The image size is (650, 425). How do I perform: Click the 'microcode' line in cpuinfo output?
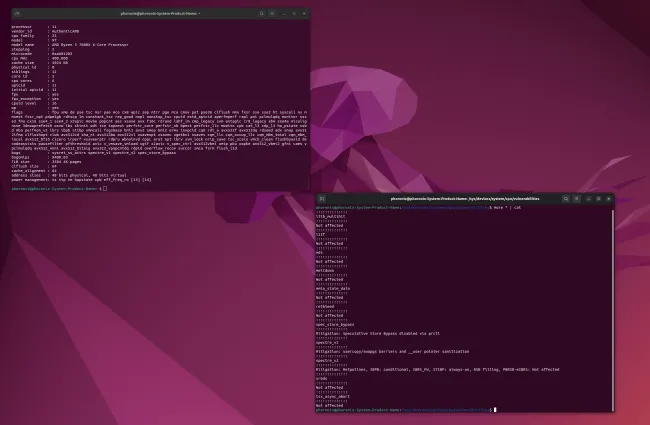pyautogui.click(x=42, y=53)
